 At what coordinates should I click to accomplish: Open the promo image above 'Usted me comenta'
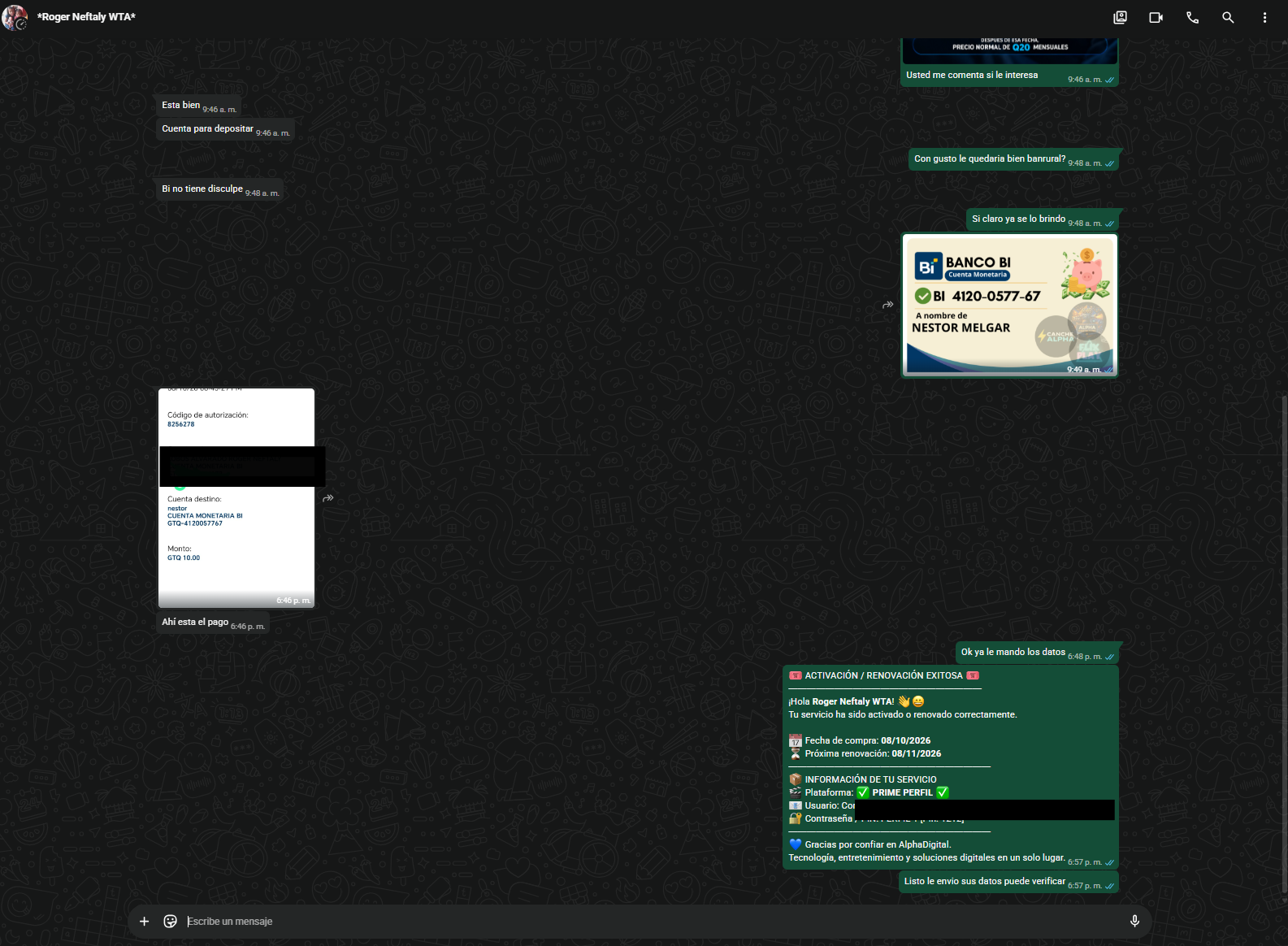pyautogui.click(x=1009, y=50)
